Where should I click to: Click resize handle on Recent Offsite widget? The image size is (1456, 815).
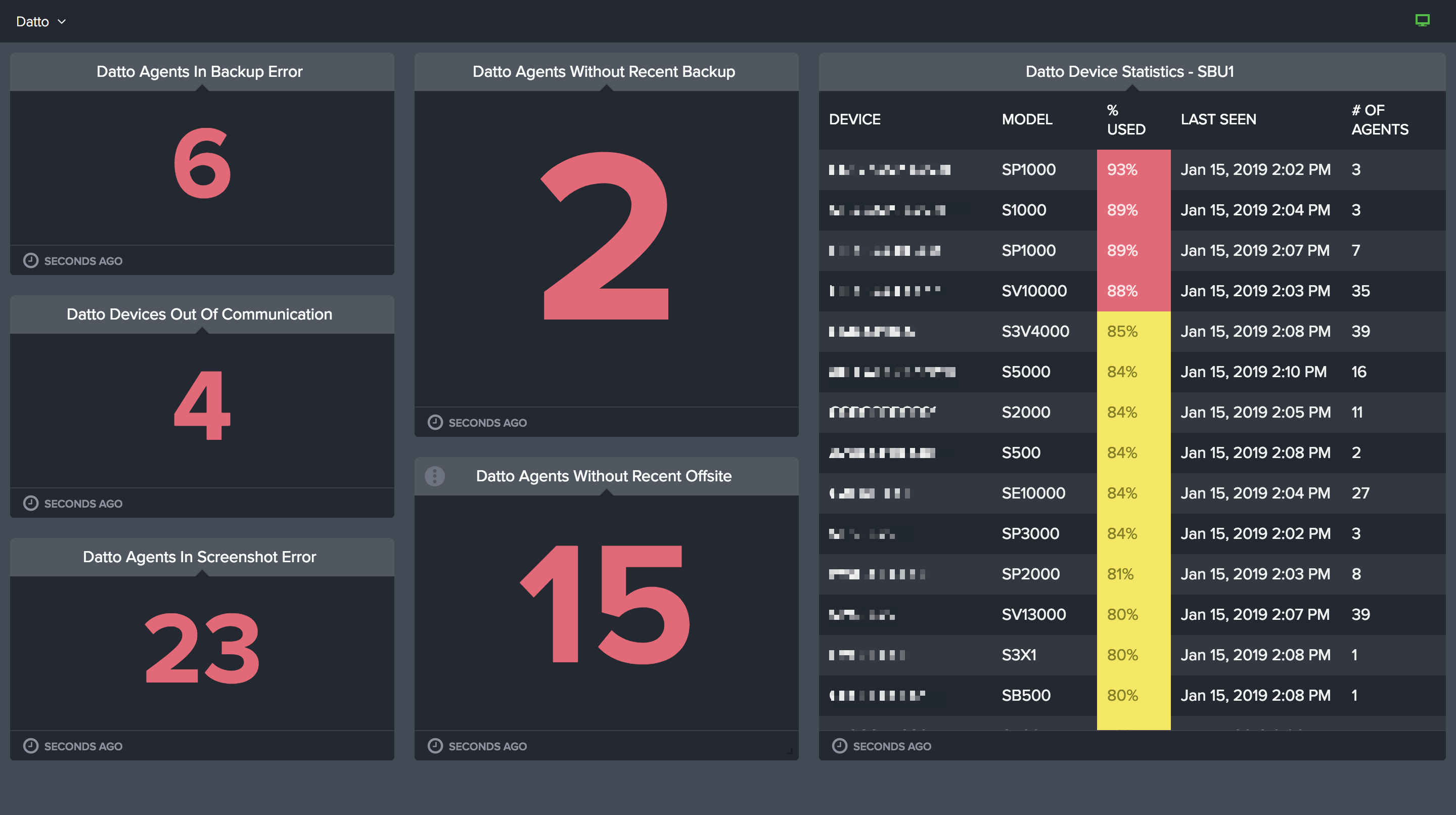(790, 751)
